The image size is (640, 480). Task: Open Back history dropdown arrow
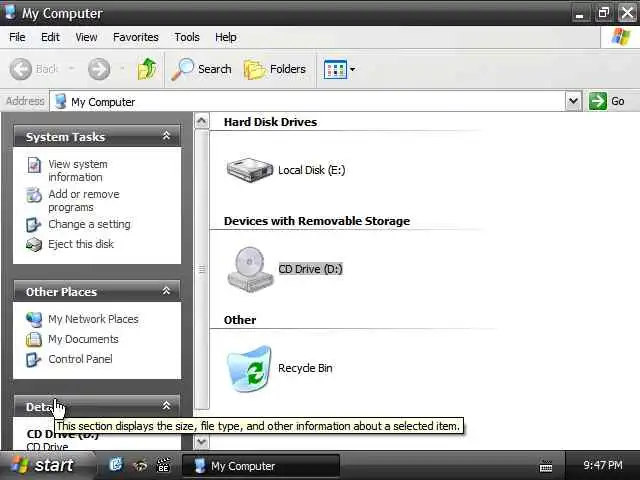pyautogui.click(x=71, y=68)
